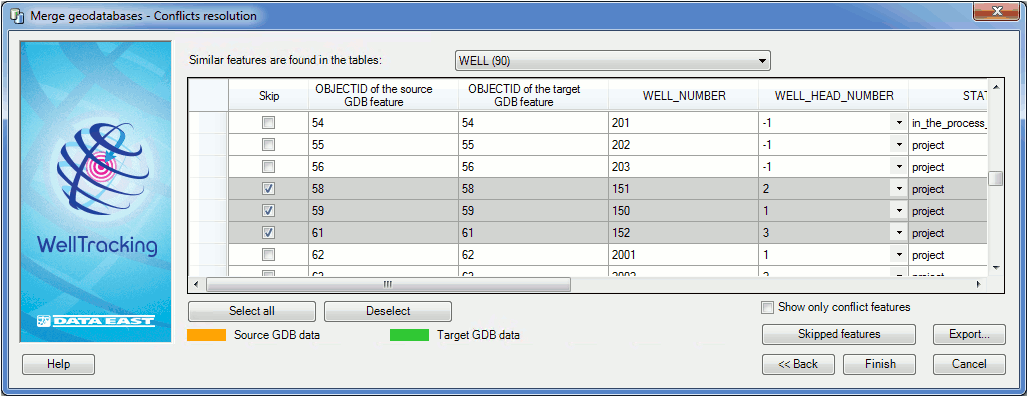Enable Show only conflict features
The height and width of the screenshot is (397, 1028).
[x=767, y=307]
